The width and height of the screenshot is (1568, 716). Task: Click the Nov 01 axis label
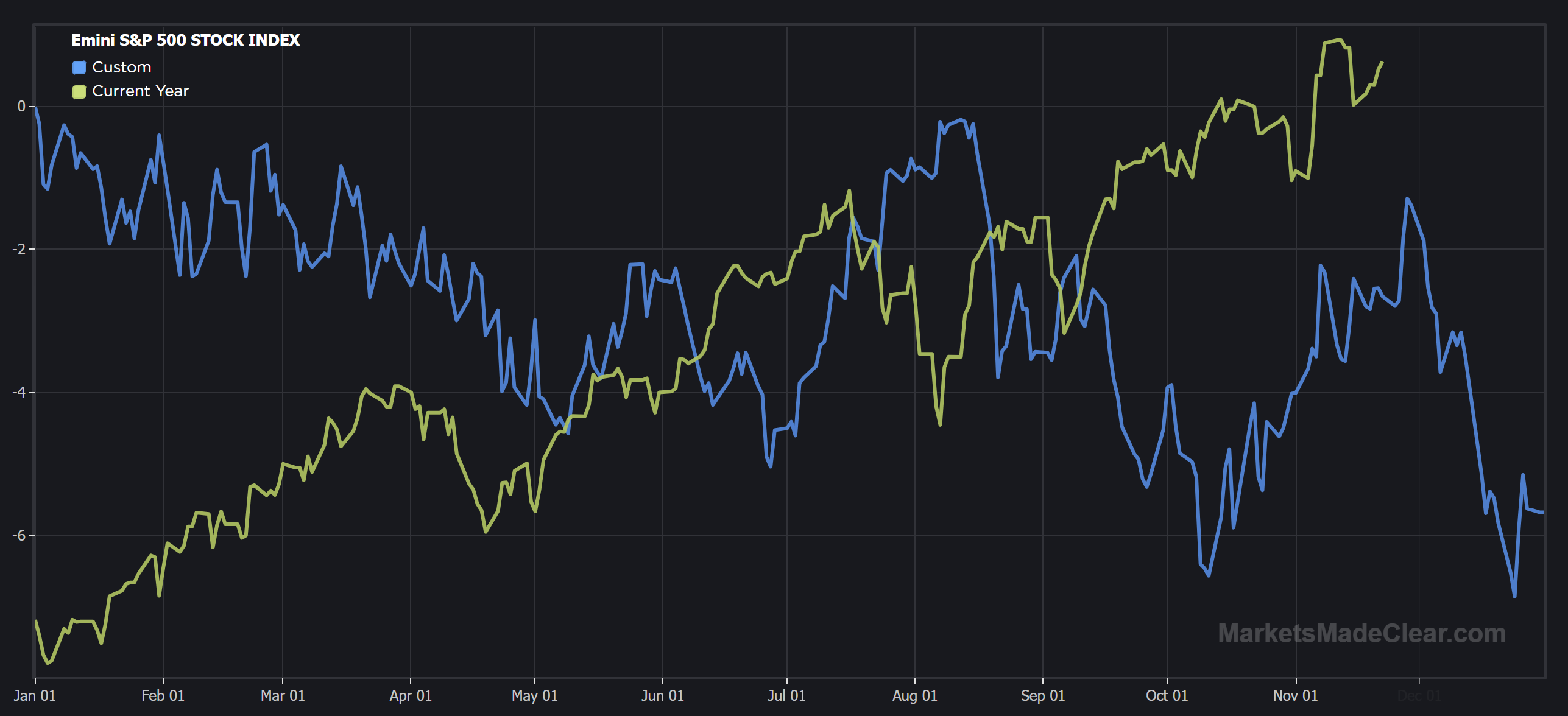pyautogui.click(x=1296, y=695)
